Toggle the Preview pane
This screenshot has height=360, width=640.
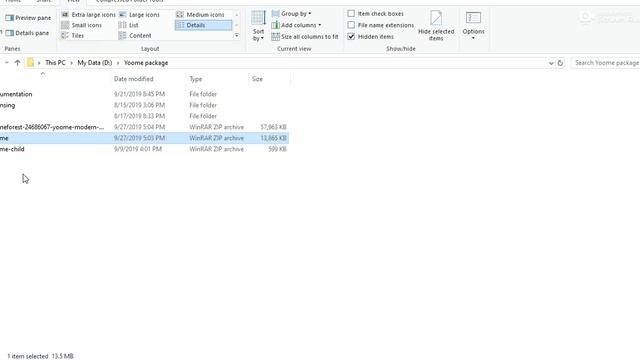point(28,18)
